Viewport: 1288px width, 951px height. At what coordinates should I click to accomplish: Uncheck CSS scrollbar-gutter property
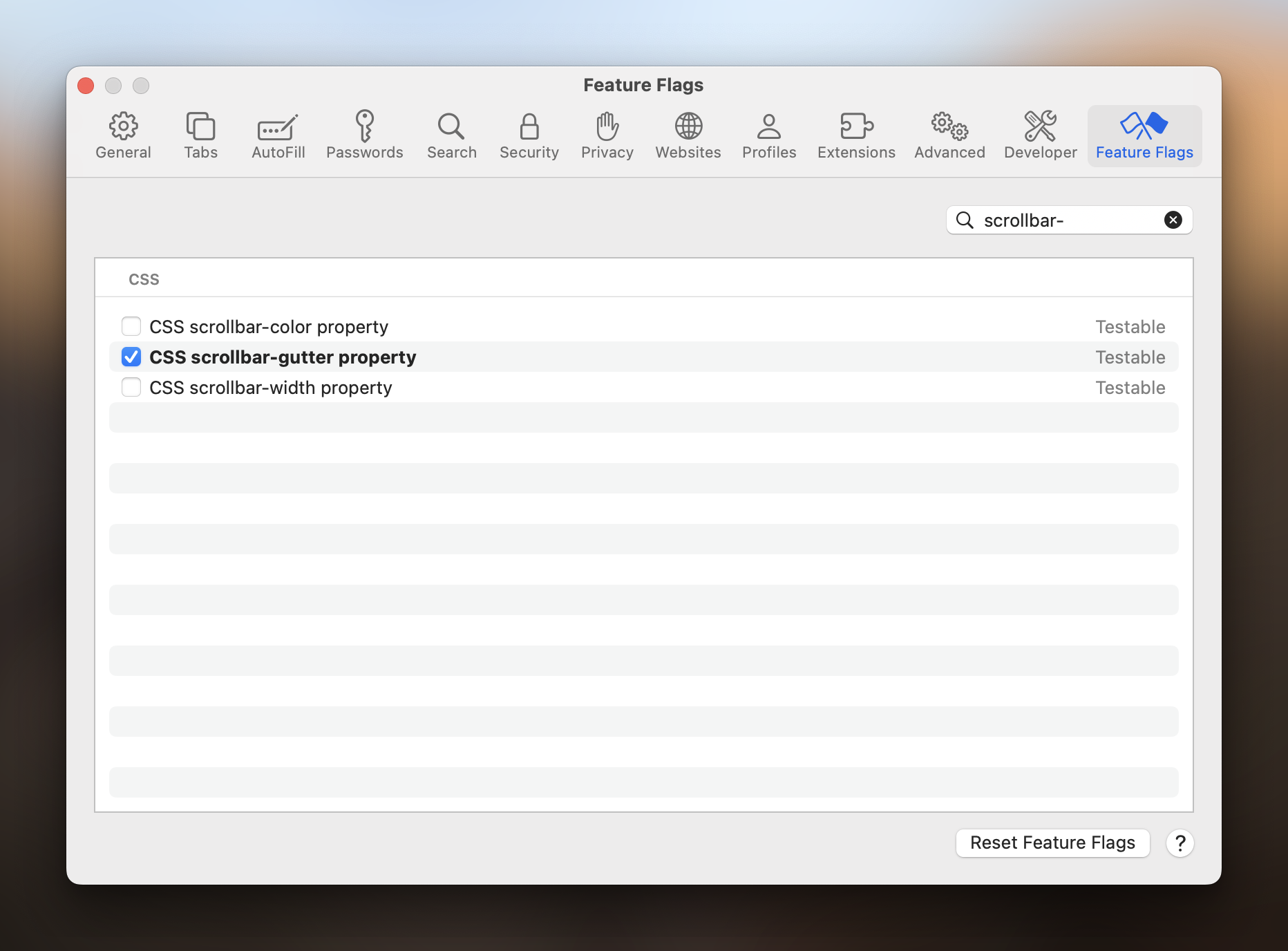pyautogui.click(x=131, y=357)
